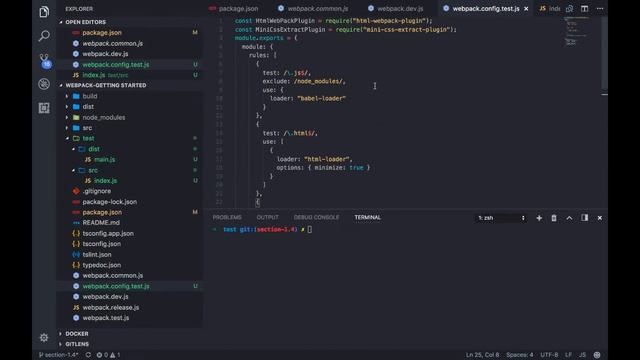Close the webpack.config.test.js tab

pos(526,9)
